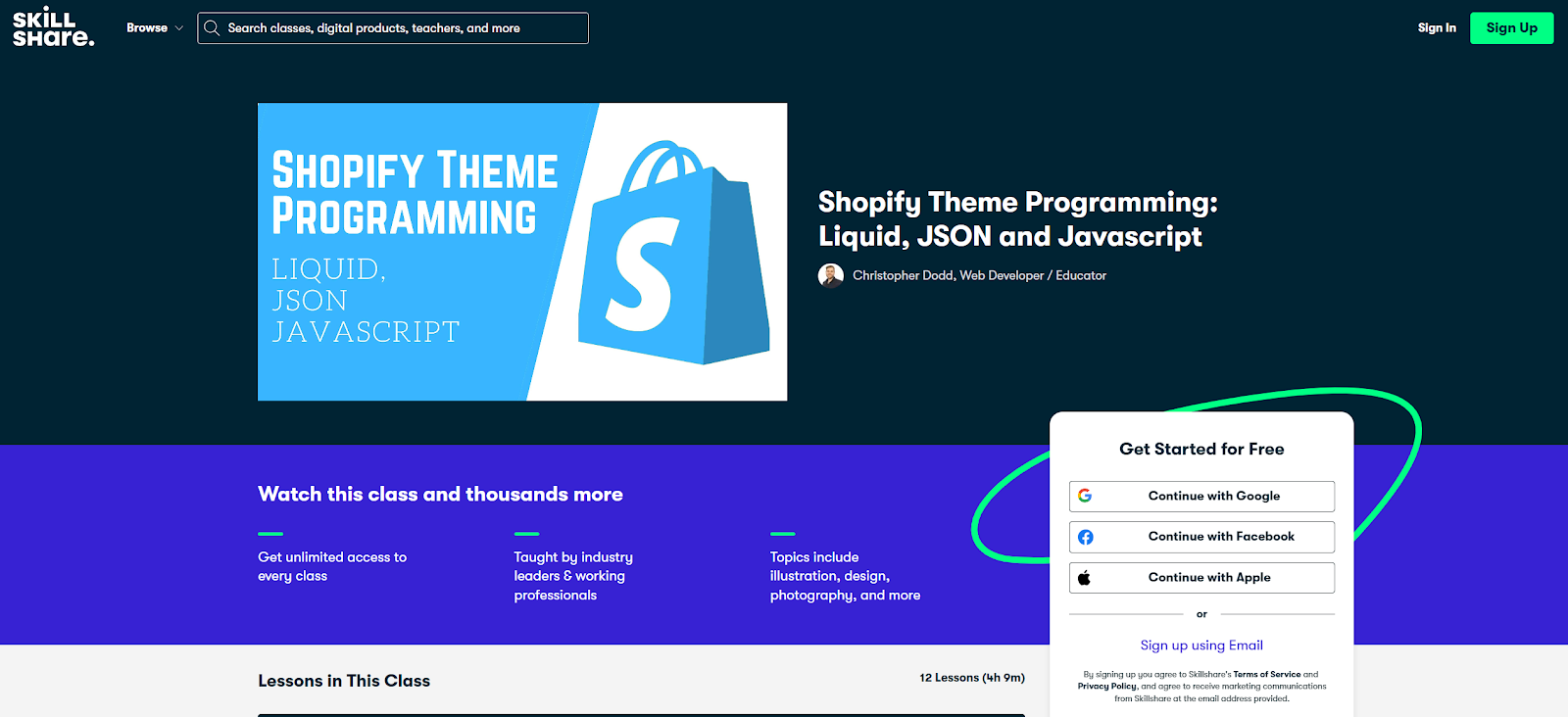Image resolution: width=1568 pixels, height=717 pixels.
Task: Click the Skillshare logo
Action: pos(54,27)
